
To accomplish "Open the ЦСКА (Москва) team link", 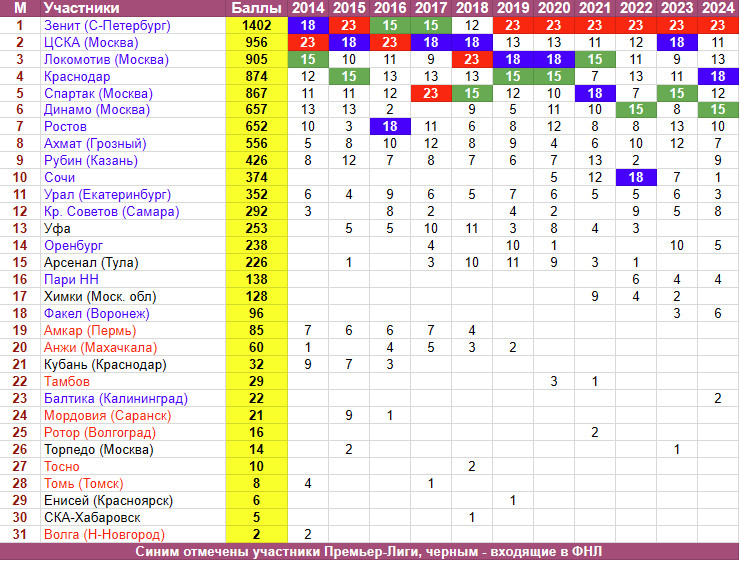I will pos(91,42).
